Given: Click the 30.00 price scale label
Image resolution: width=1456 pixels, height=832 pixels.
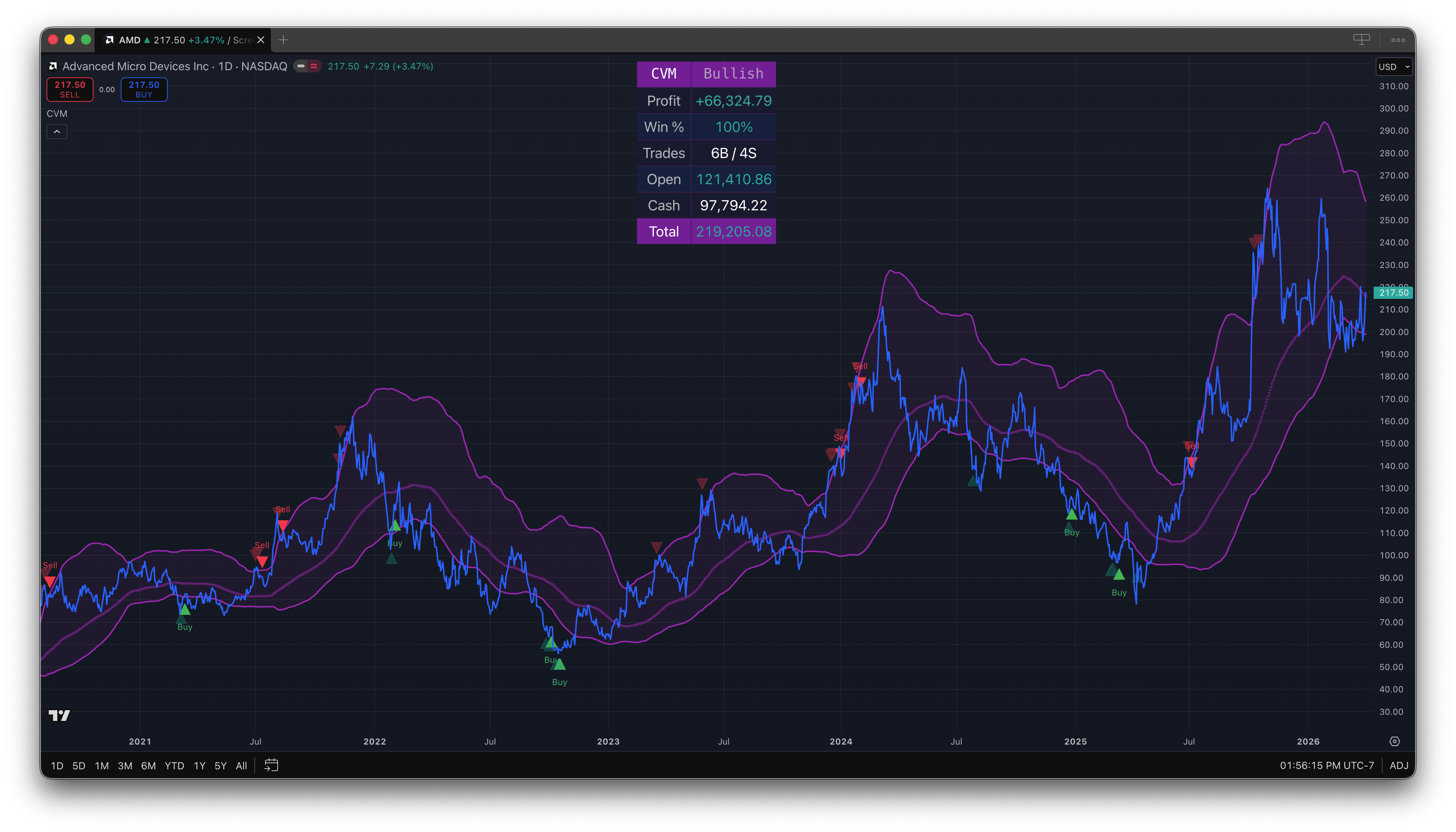Looking at the screenshot, I should (x=1391, y=712).
